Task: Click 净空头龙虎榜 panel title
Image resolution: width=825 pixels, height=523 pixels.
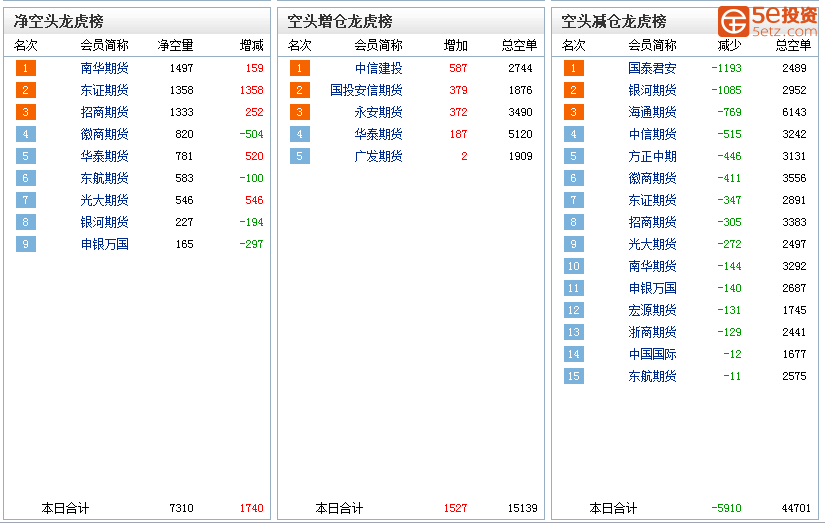Action: 59,22
